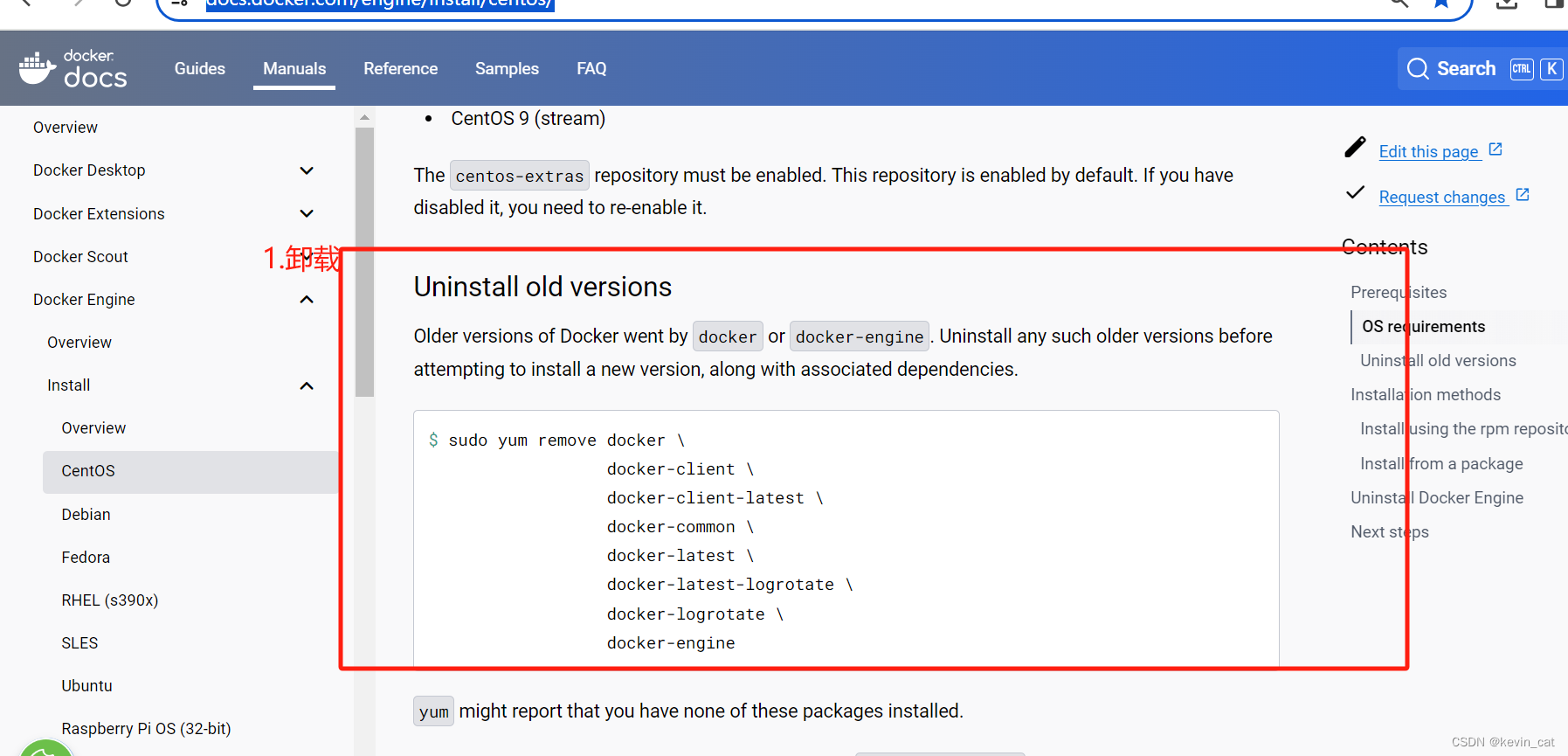The width and height of the screenshot is (1568, 756).
Task: Open the Samples navigation tab
Action: click(507, 68)
